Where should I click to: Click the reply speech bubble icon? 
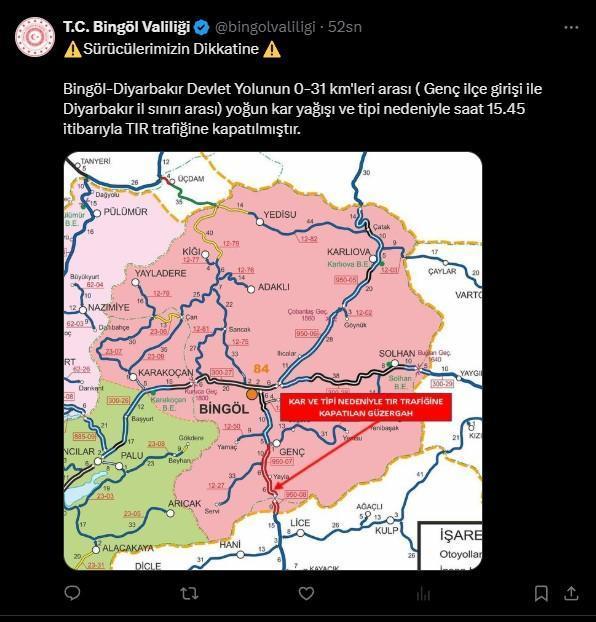click(72, 593)
